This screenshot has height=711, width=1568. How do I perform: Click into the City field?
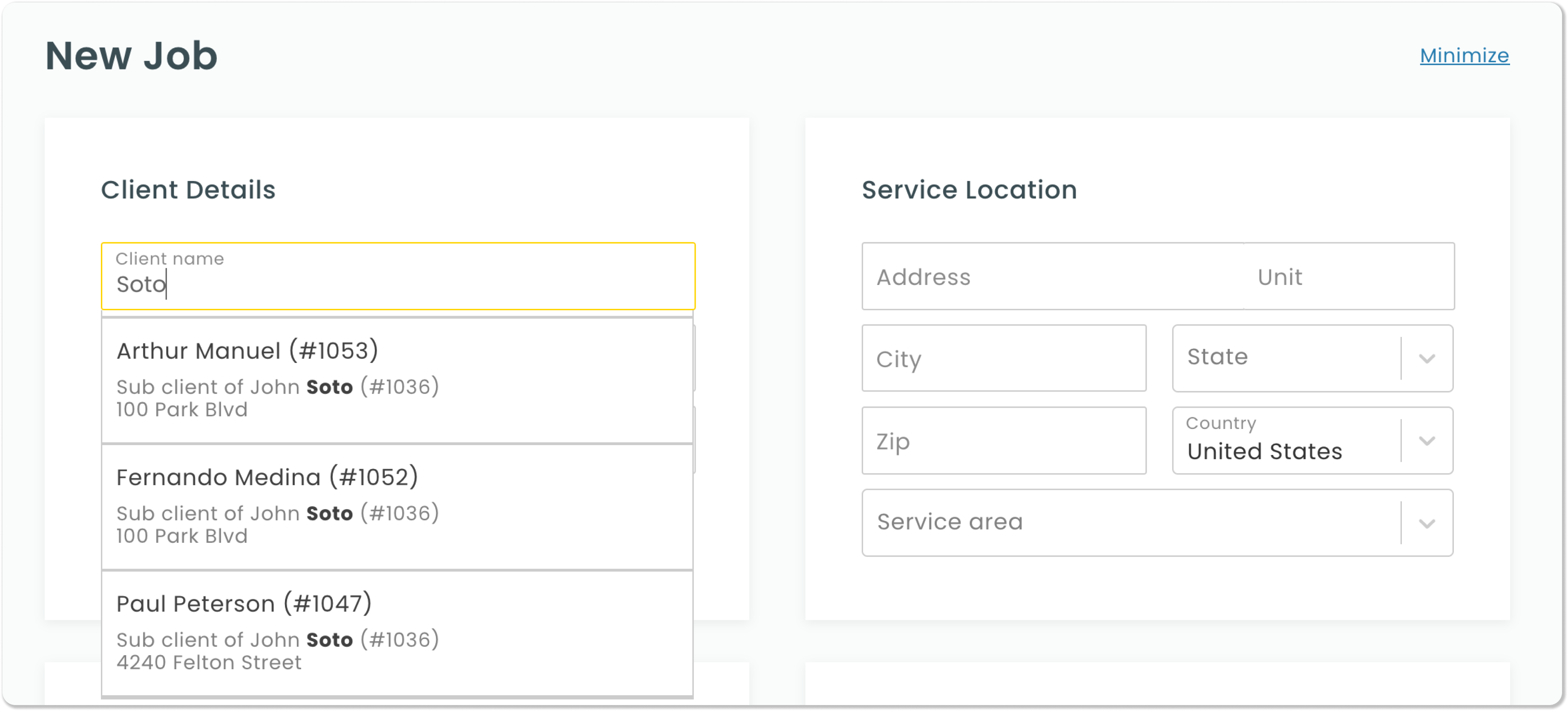(1004, 359)
